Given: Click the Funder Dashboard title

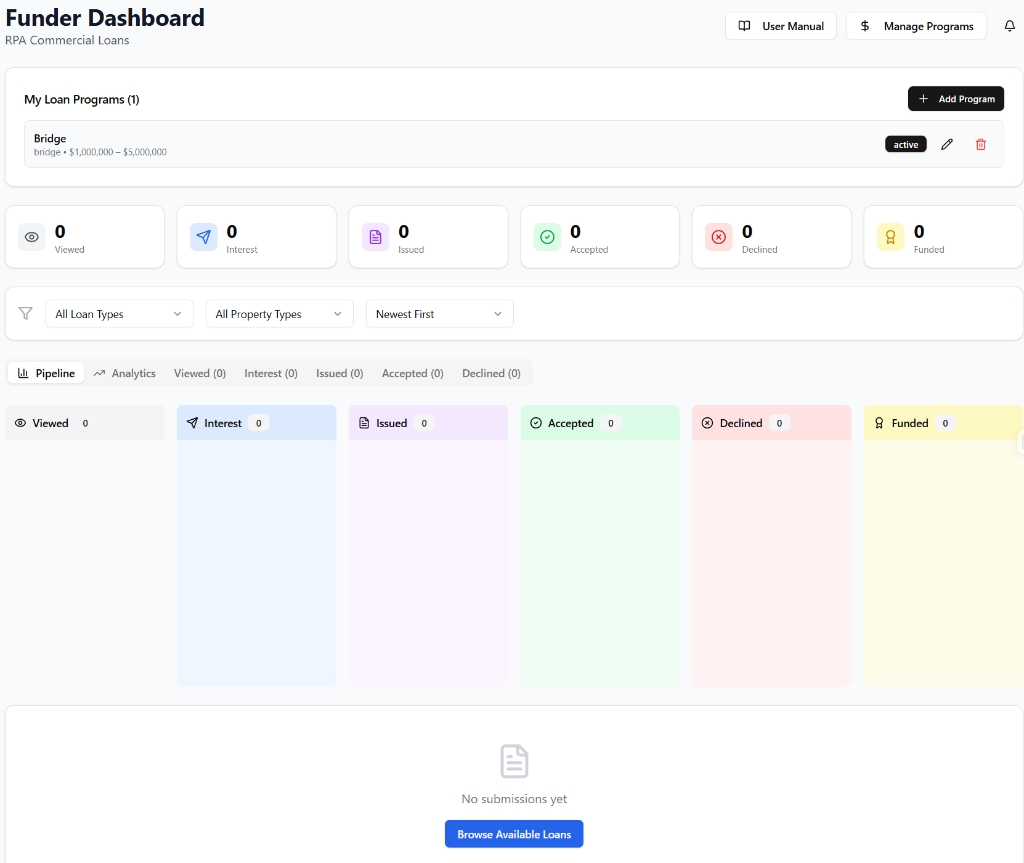Looking at the screenshot, I should point(105,18).
